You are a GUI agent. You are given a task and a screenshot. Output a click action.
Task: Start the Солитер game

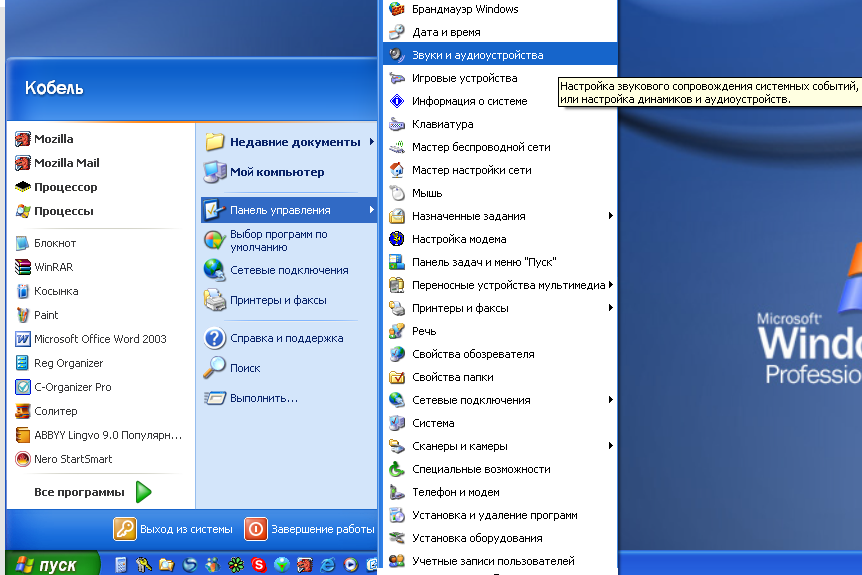(46, 412)
